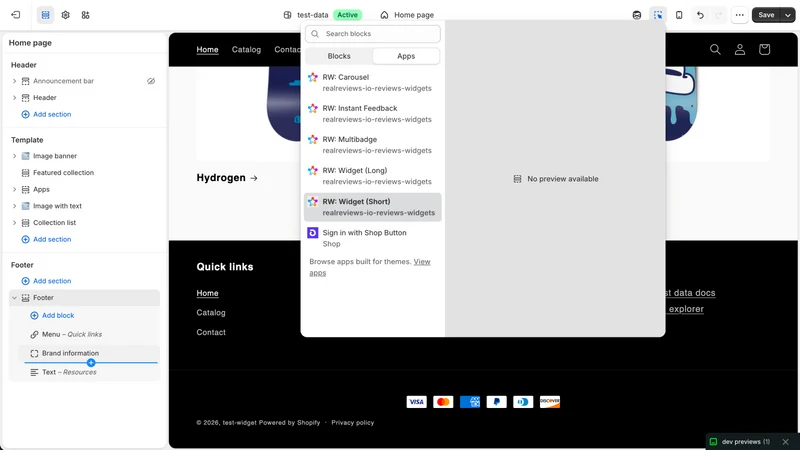Image resolution: width=800 pixels, height=450 pixels.
Task: Add section under Header group
Action: (46, 114)
